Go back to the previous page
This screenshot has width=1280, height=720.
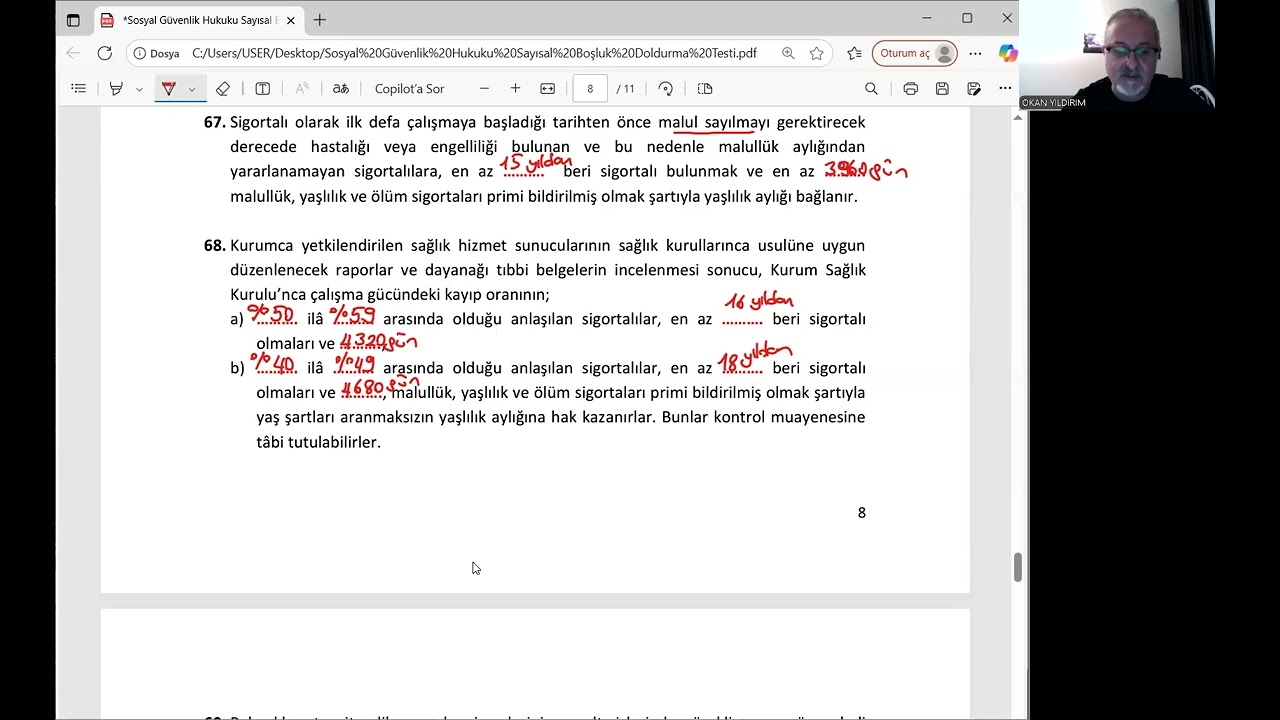[73, 53]
